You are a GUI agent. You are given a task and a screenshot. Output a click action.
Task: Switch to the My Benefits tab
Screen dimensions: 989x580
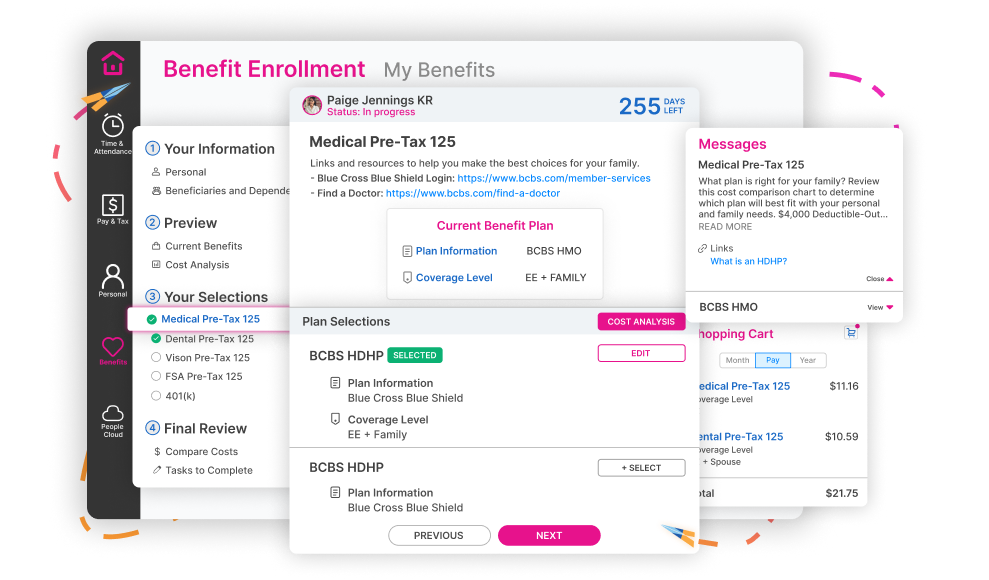pyautogui.click(x=439, y=70)
